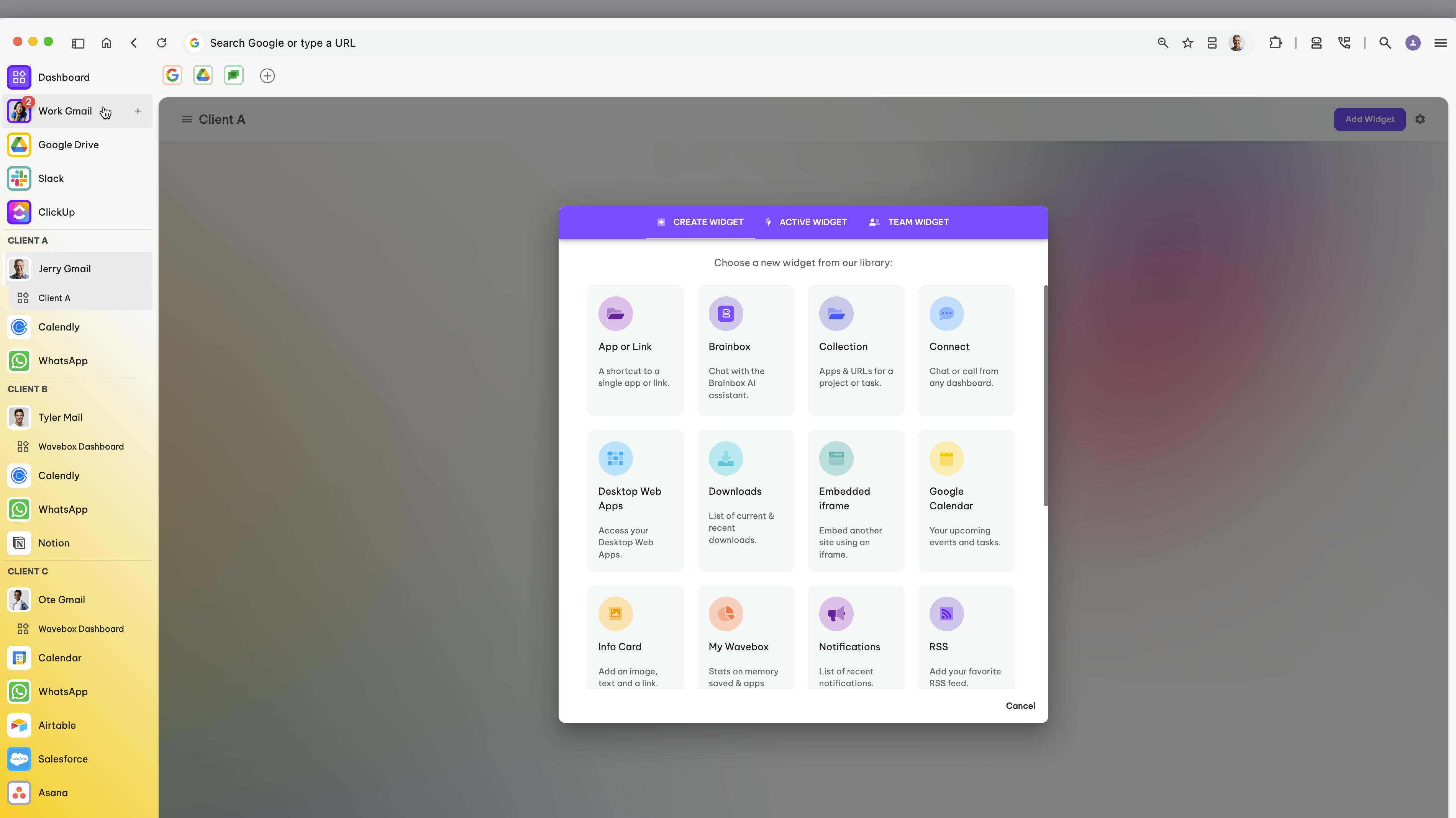1456x818 pixels.
Task: Click the Add Widget button
Action: pyautogui.click(x=1369, y=119)
